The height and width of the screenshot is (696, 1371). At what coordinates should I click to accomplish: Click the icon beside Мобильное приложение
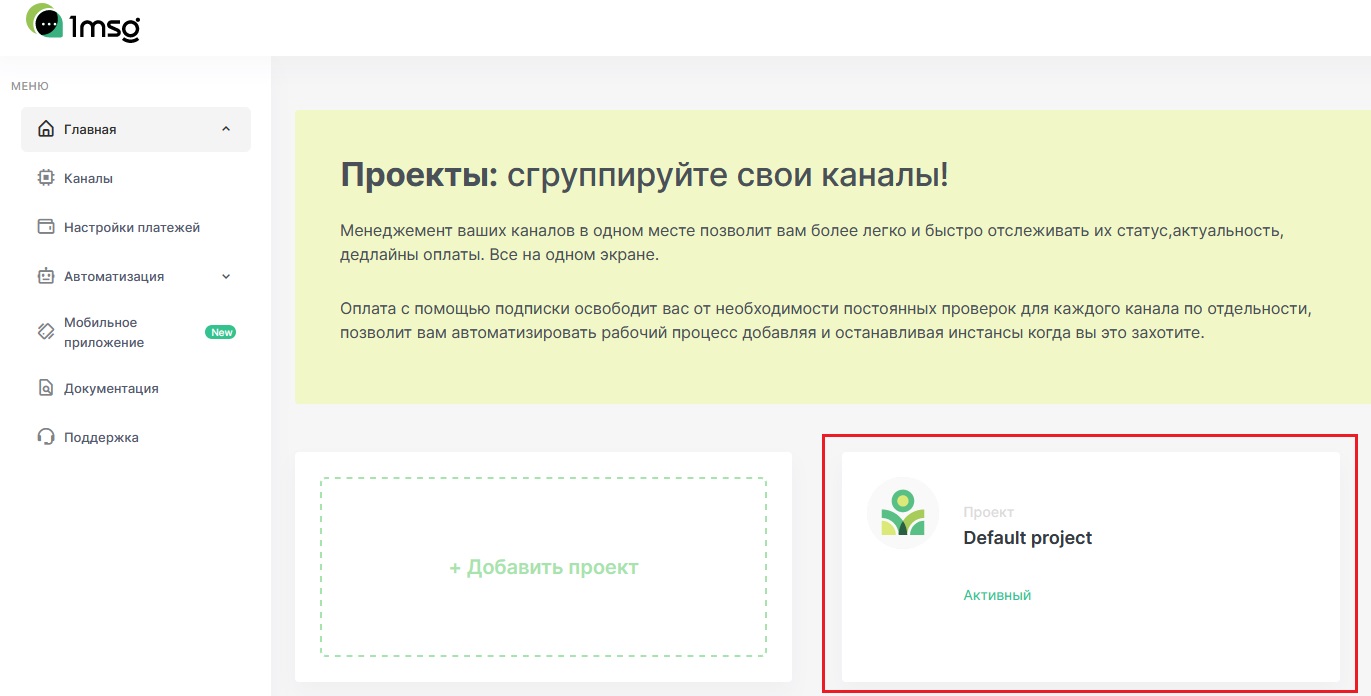click(45, 332)
